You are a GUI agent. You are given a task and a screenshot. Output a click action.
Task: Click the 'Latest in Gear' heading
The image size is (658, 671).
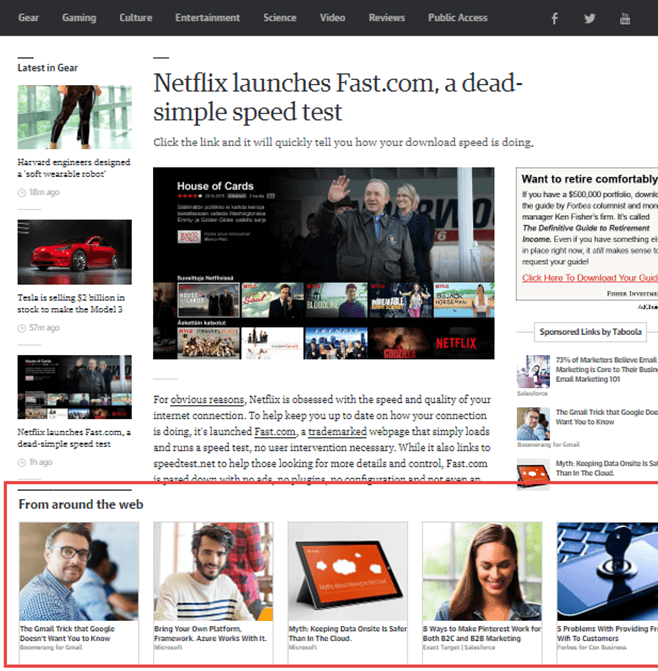click(x=47, y=68)
